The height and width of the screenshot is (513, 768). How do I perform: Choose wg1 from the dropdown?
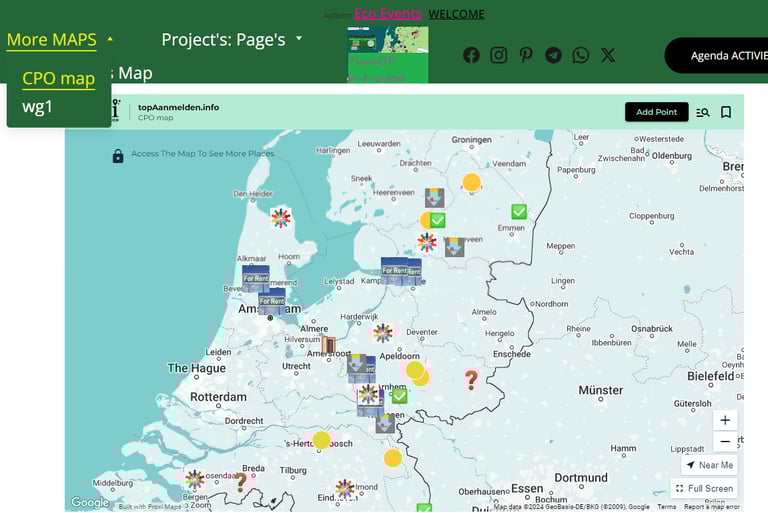tap(37, 106)
